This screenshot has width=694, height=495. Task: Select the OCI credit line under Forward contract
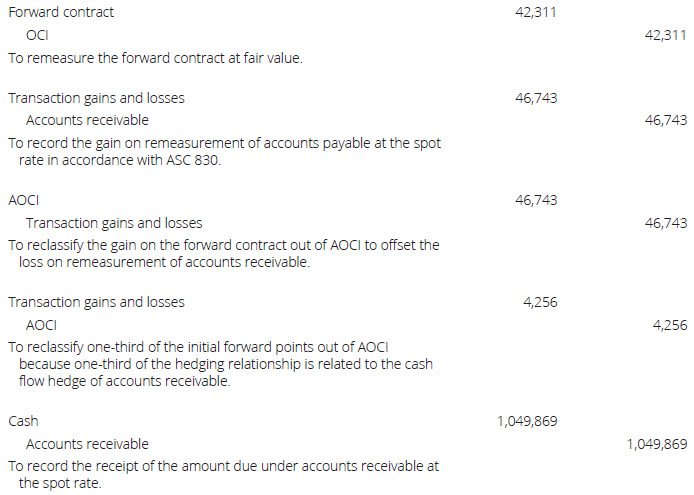pyautogui.click(x=37, y=35)
